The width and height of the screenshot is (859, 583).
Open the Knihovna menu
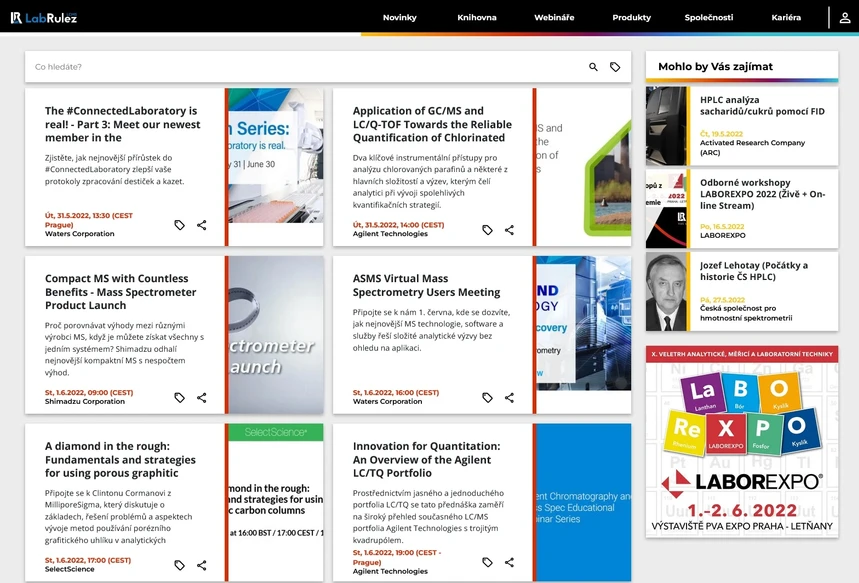[477, 18]
